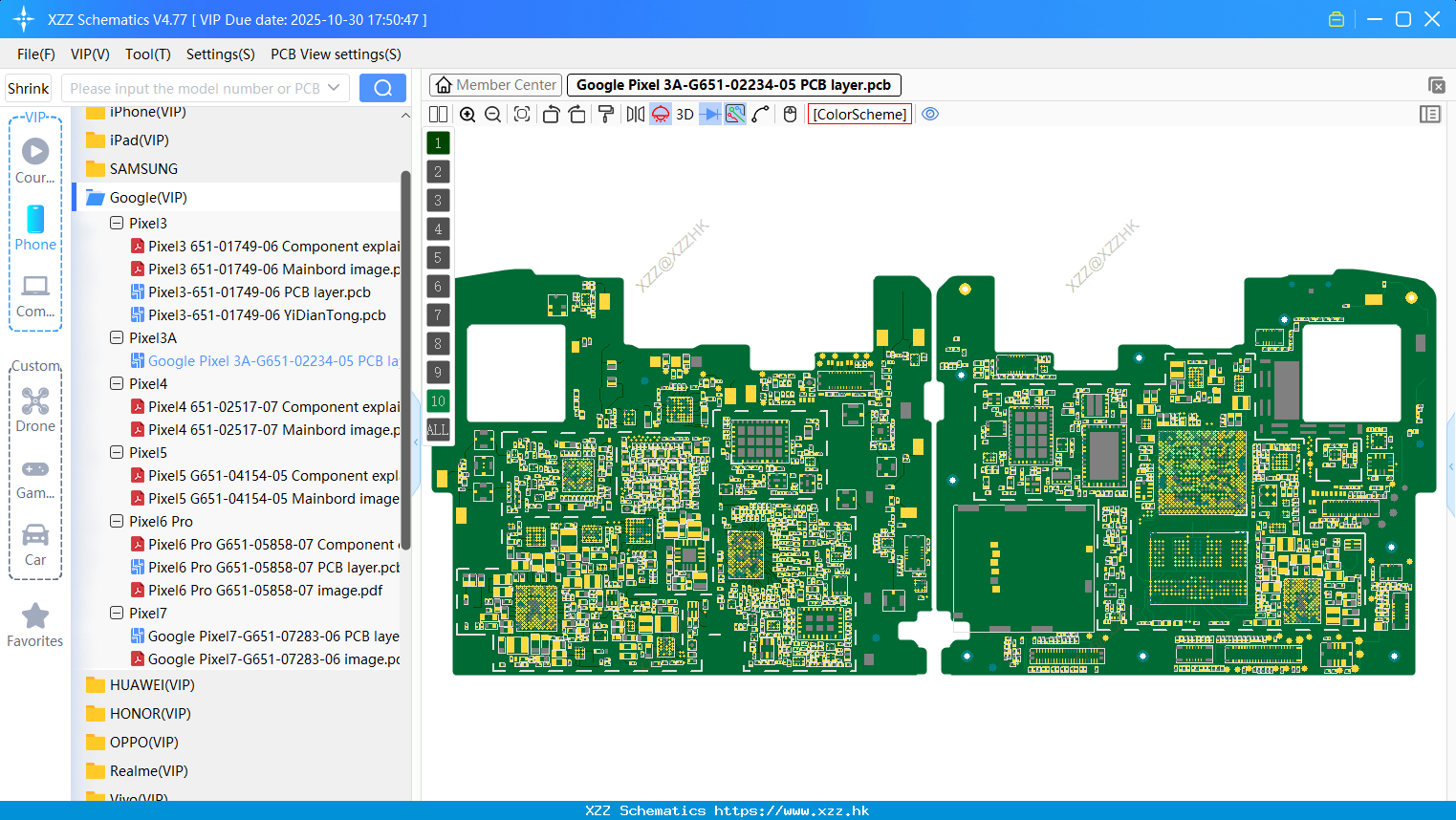The image size is (1456, 820).
Task: Collapse the Pixel6 Pro tree node
Action: pos(117,521)
